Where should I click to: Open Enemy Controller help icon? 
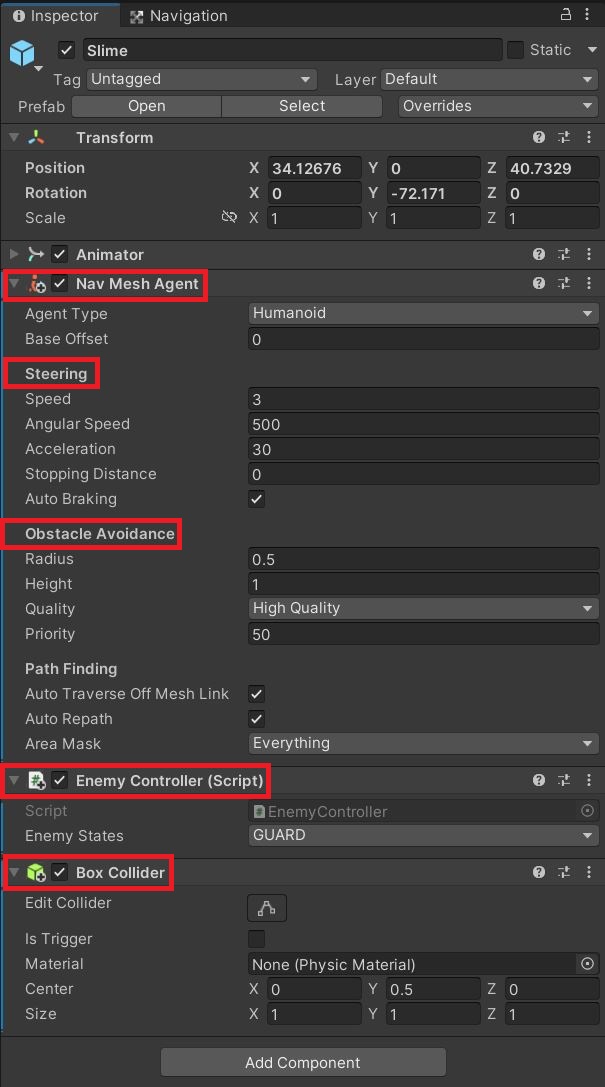pos(538,780)
